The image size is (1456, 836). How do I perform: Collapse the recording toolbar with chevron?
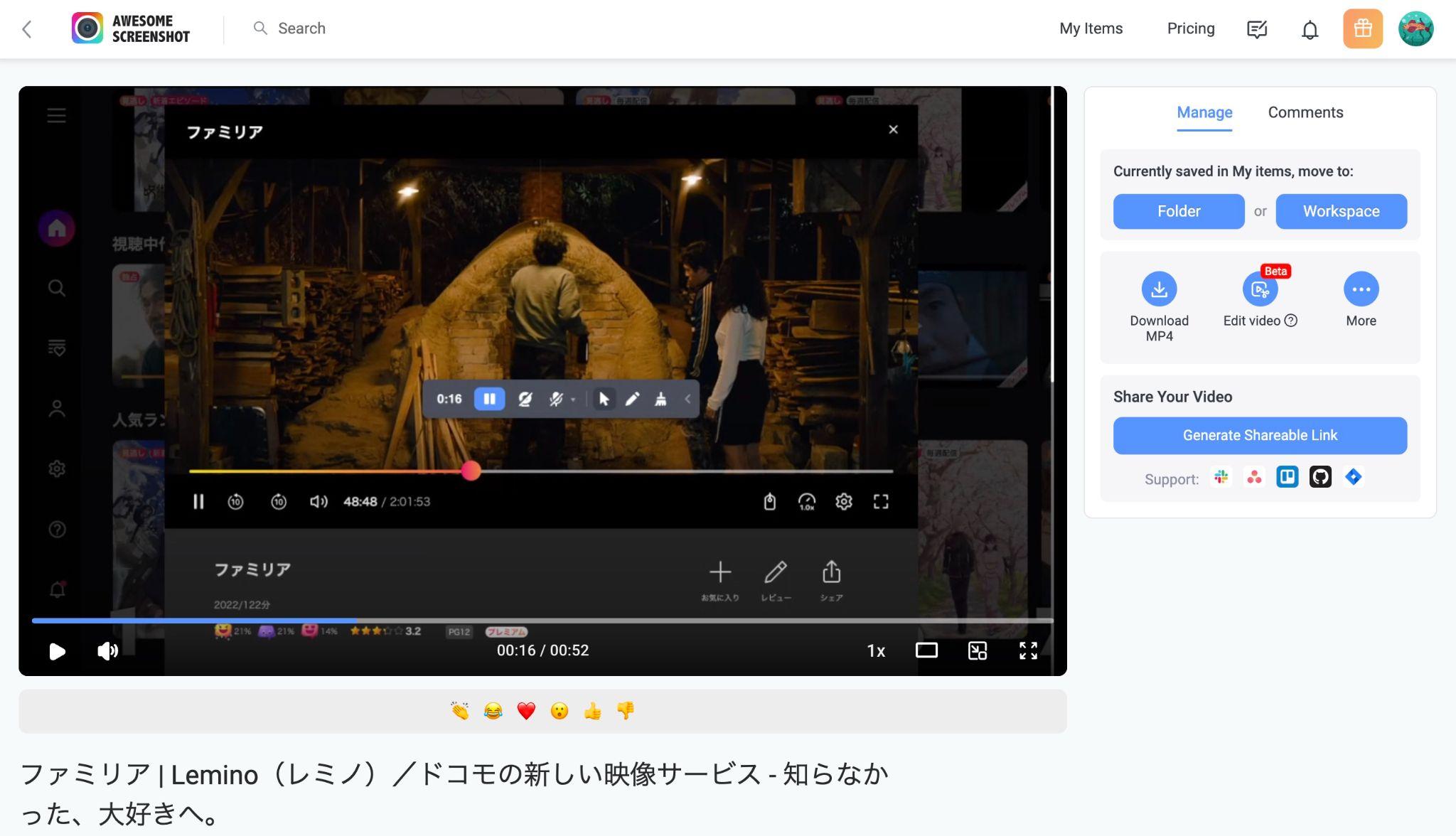(687, 399)
